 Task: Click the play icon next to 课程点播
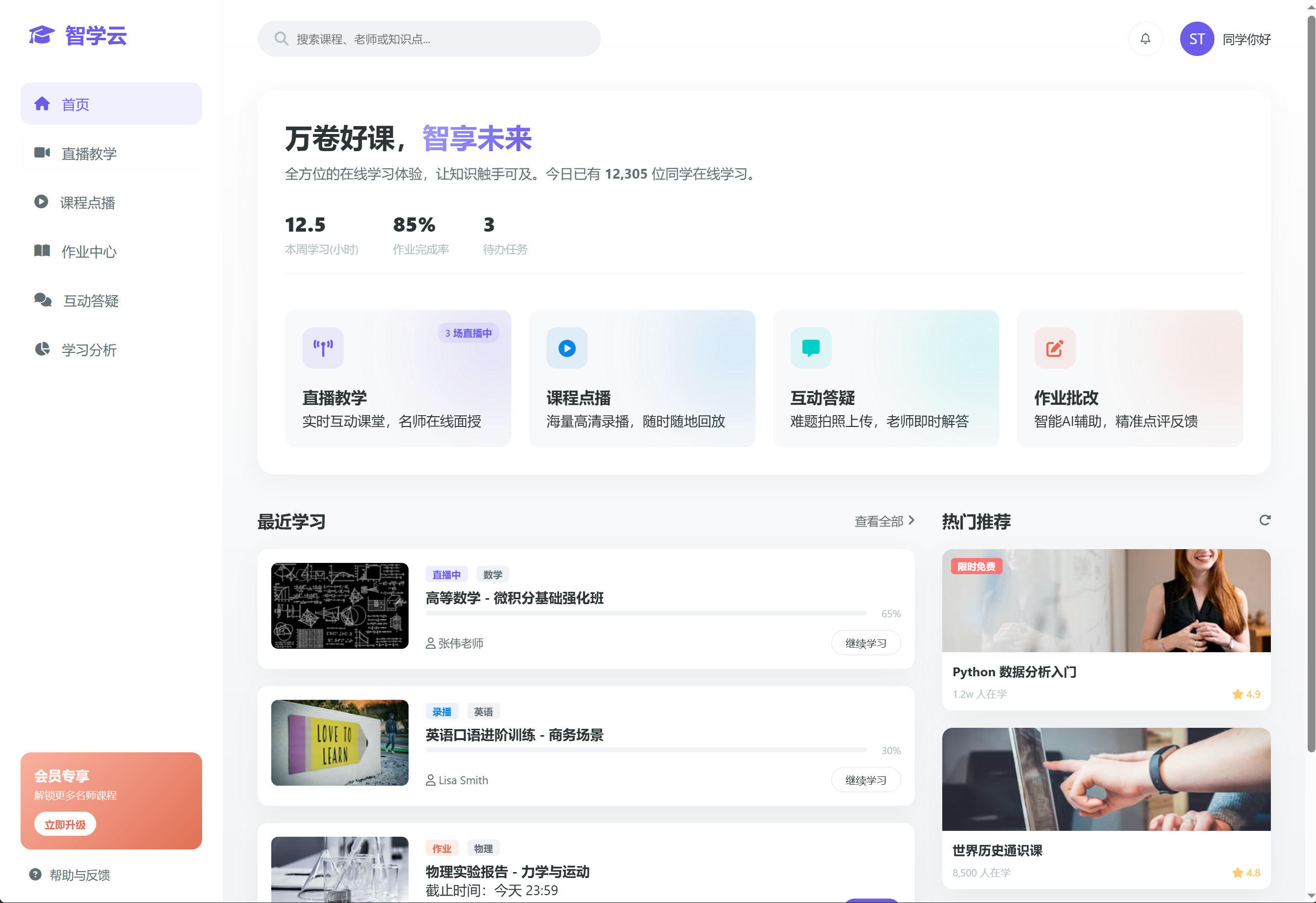[x=41, y=202]
